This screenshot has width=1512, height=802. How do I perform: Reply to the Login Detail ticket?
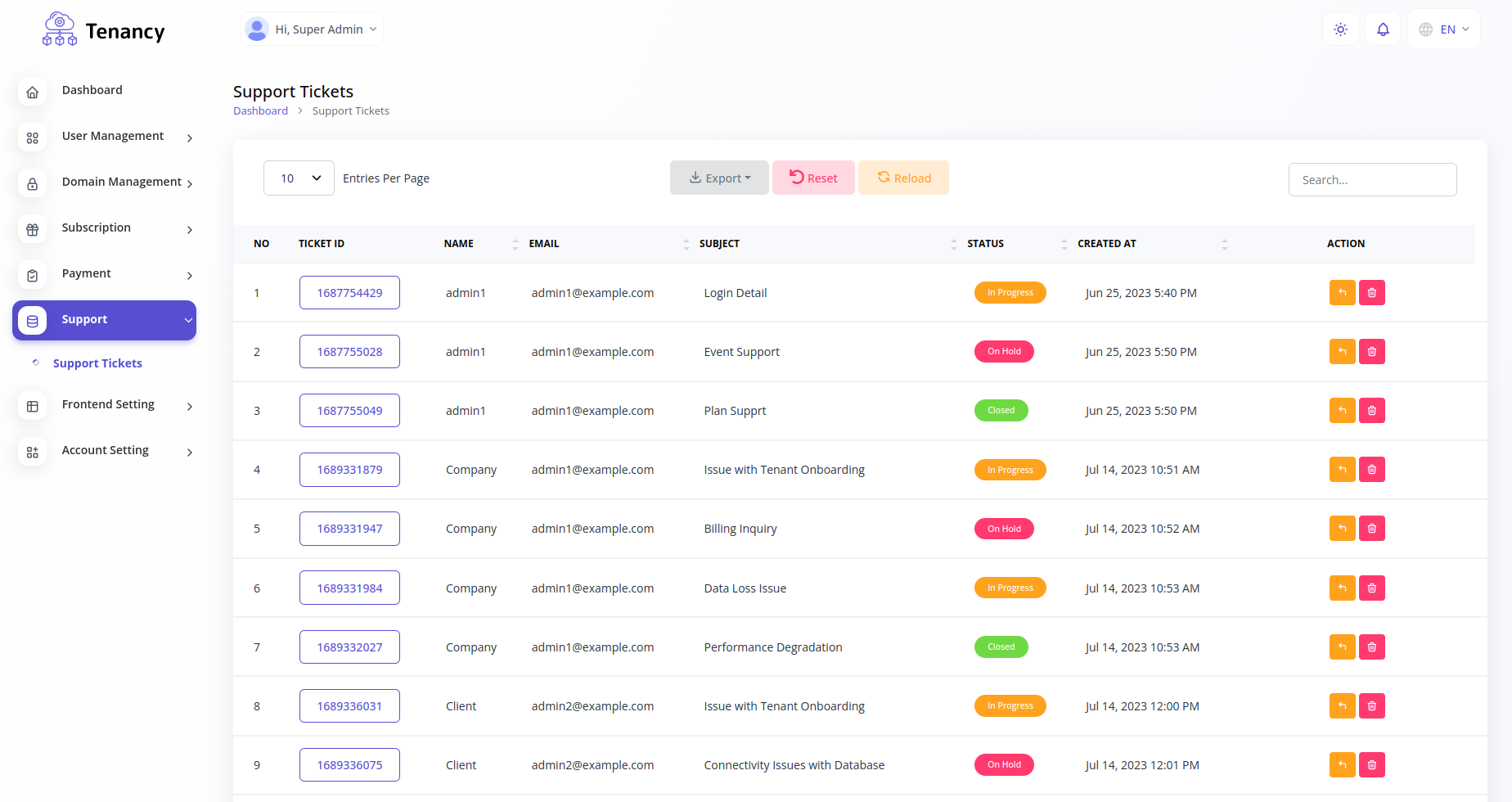pos(1343,292)
